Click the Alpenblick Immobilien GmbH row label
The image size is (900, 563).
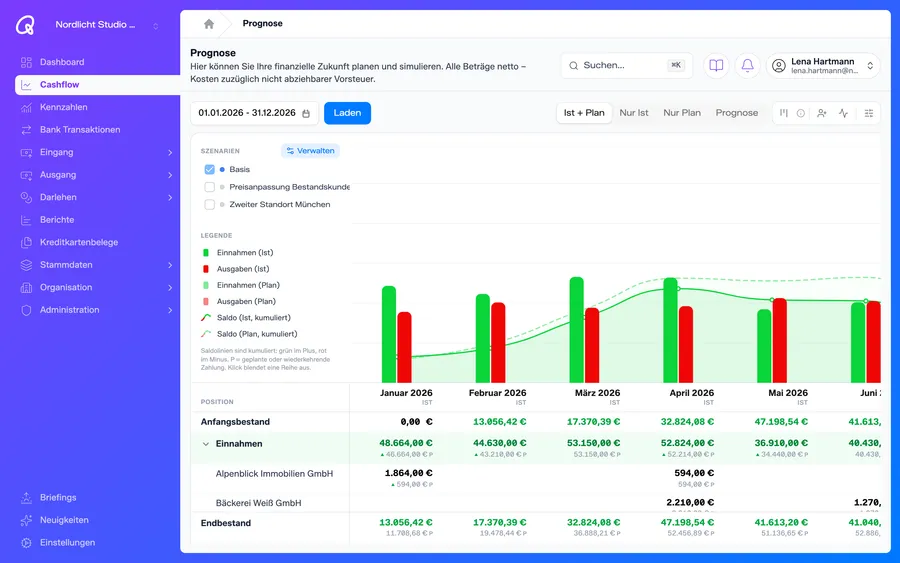pyautogui.click(x=274, y=473)
